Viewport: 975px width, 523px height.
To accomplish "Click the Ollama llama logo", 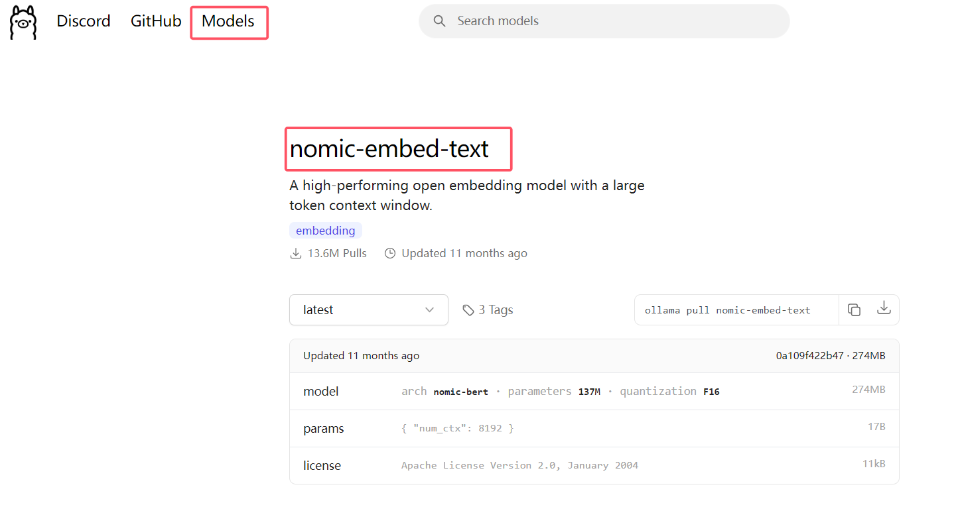I will coord(23,22).
